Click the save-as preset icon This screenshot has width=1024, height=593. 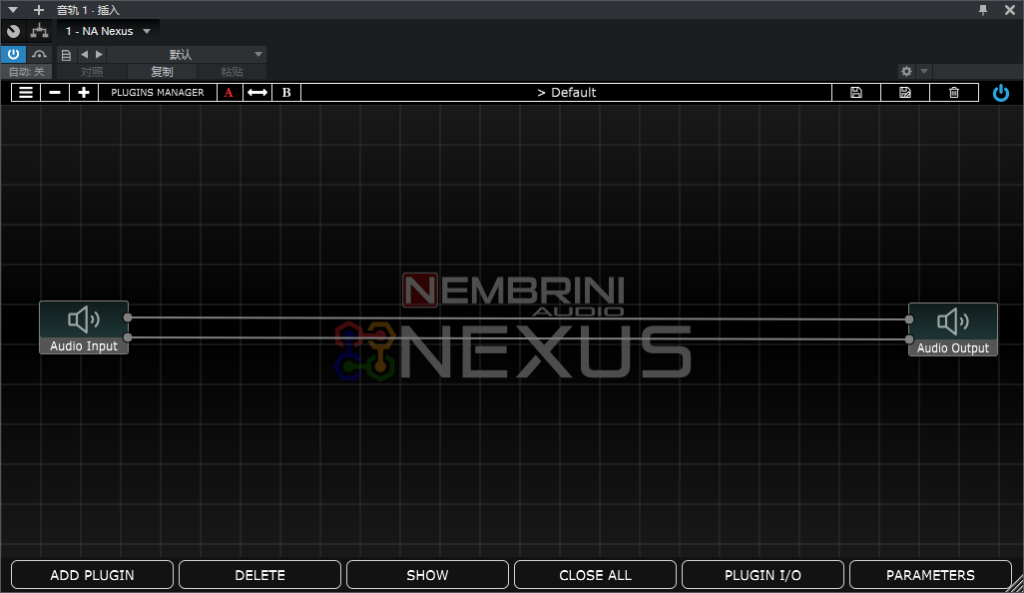(905, 93)
